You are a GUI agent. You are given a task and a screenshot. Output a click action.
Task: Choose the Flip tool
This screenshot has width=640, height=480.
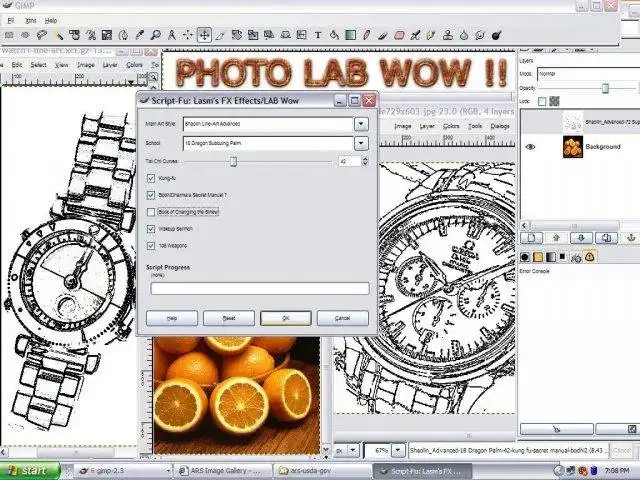[x=302, y=36]
